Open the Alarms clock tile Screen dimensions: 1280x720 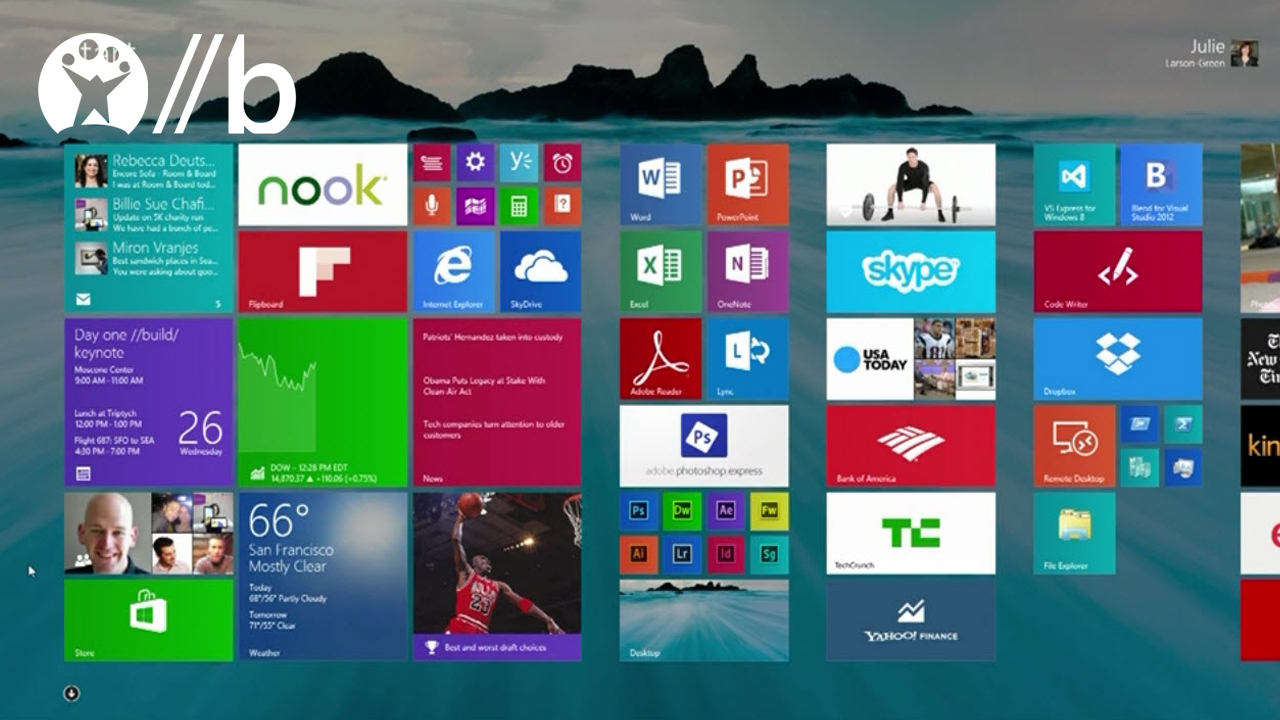pos(562,162)
